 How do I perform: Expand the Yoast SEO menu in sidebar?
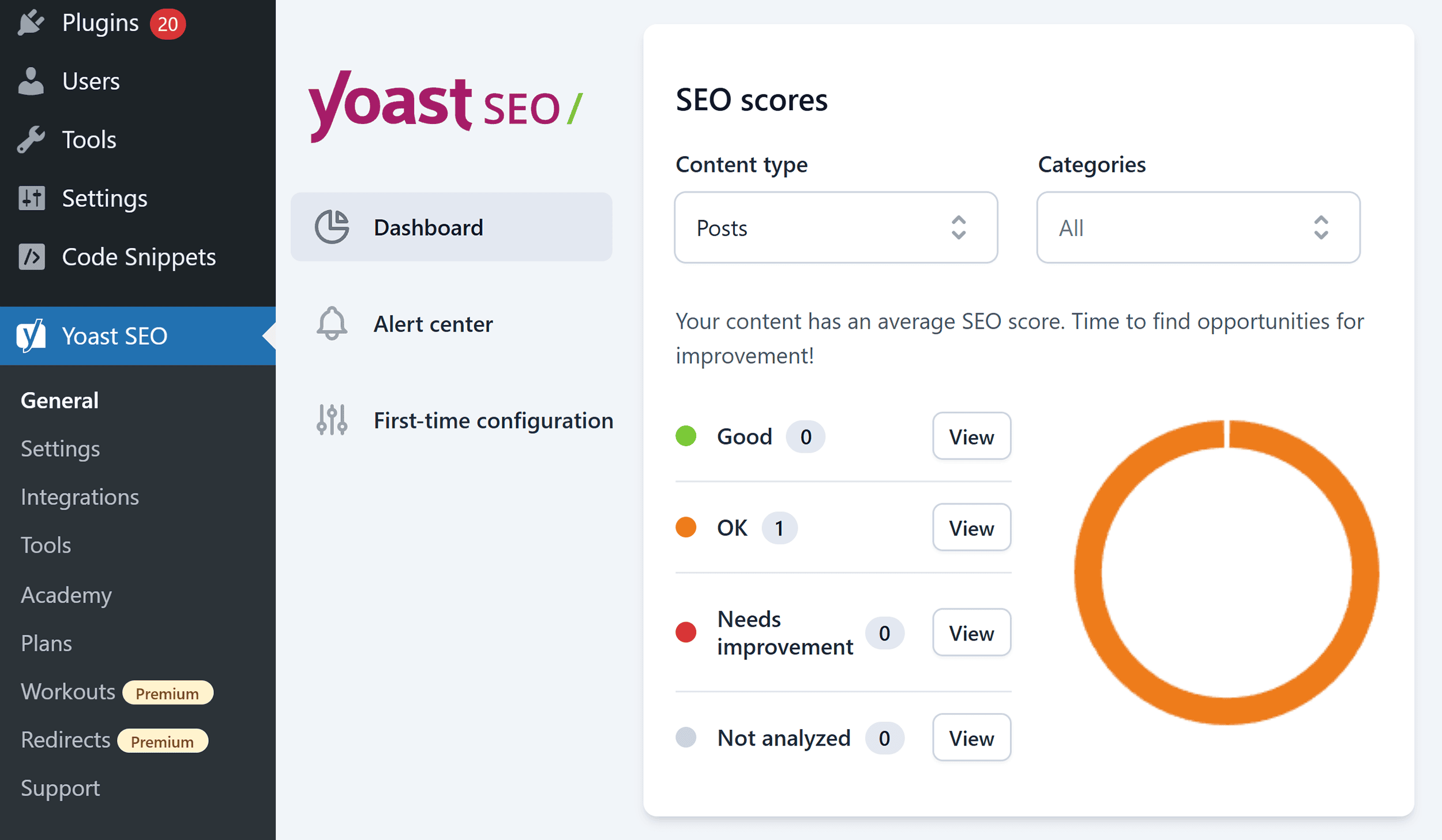click(114, 336)
